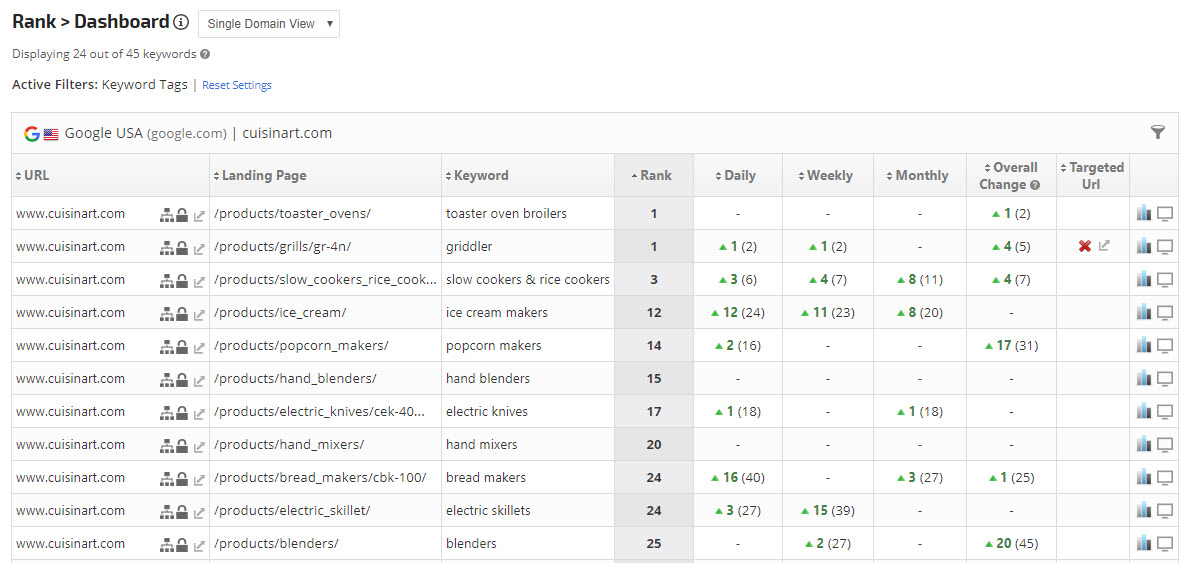Open the monitor icon for slow cookers row

(x=1165, y=280)
